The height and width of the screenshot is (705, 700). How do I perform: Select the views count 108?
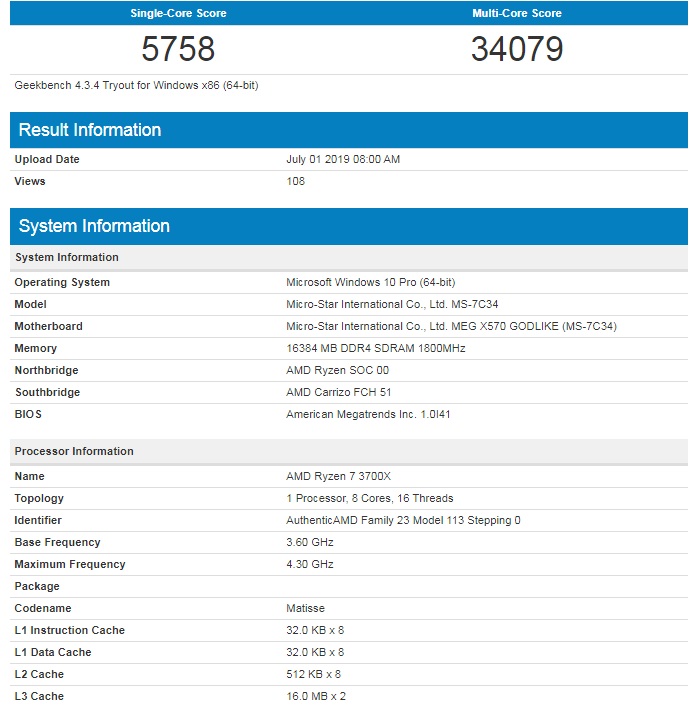(295, 181)
